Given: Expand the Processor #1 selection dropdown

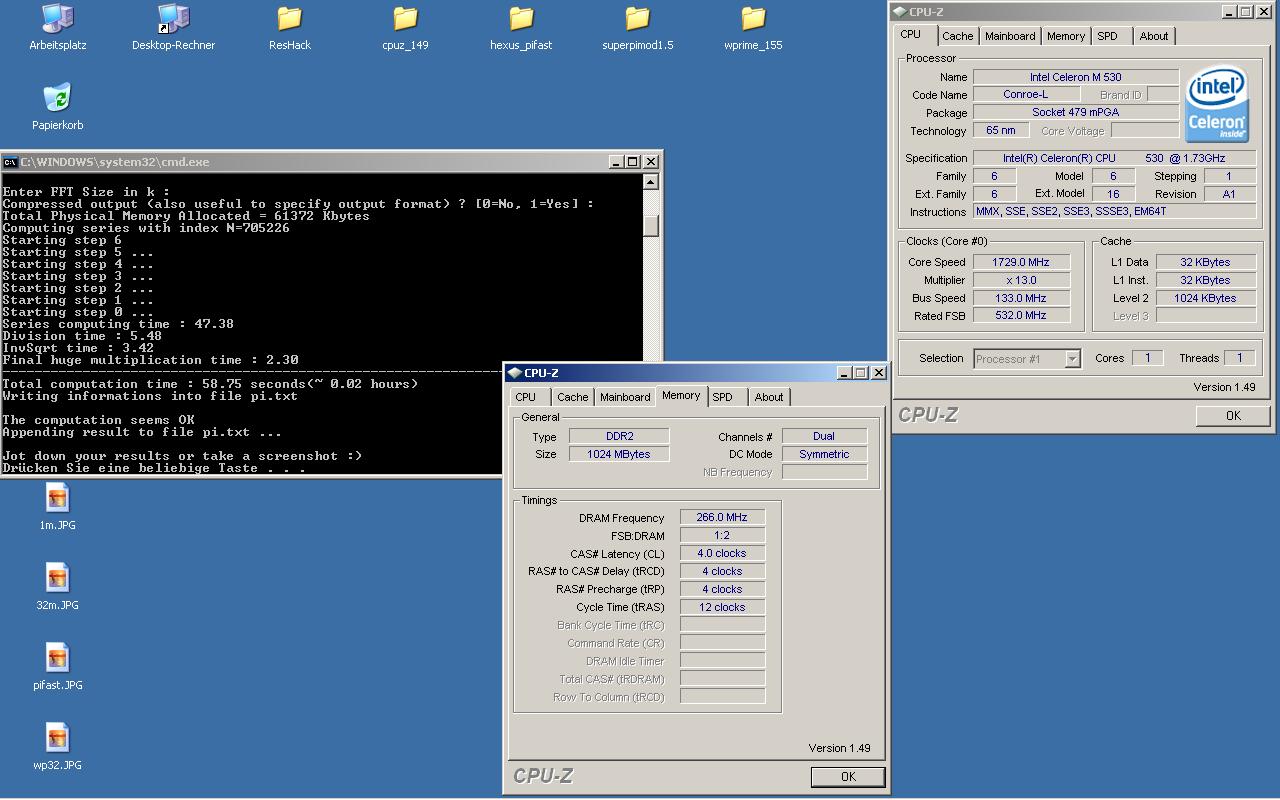Looking at the screenshot, I should [1072, 359].
